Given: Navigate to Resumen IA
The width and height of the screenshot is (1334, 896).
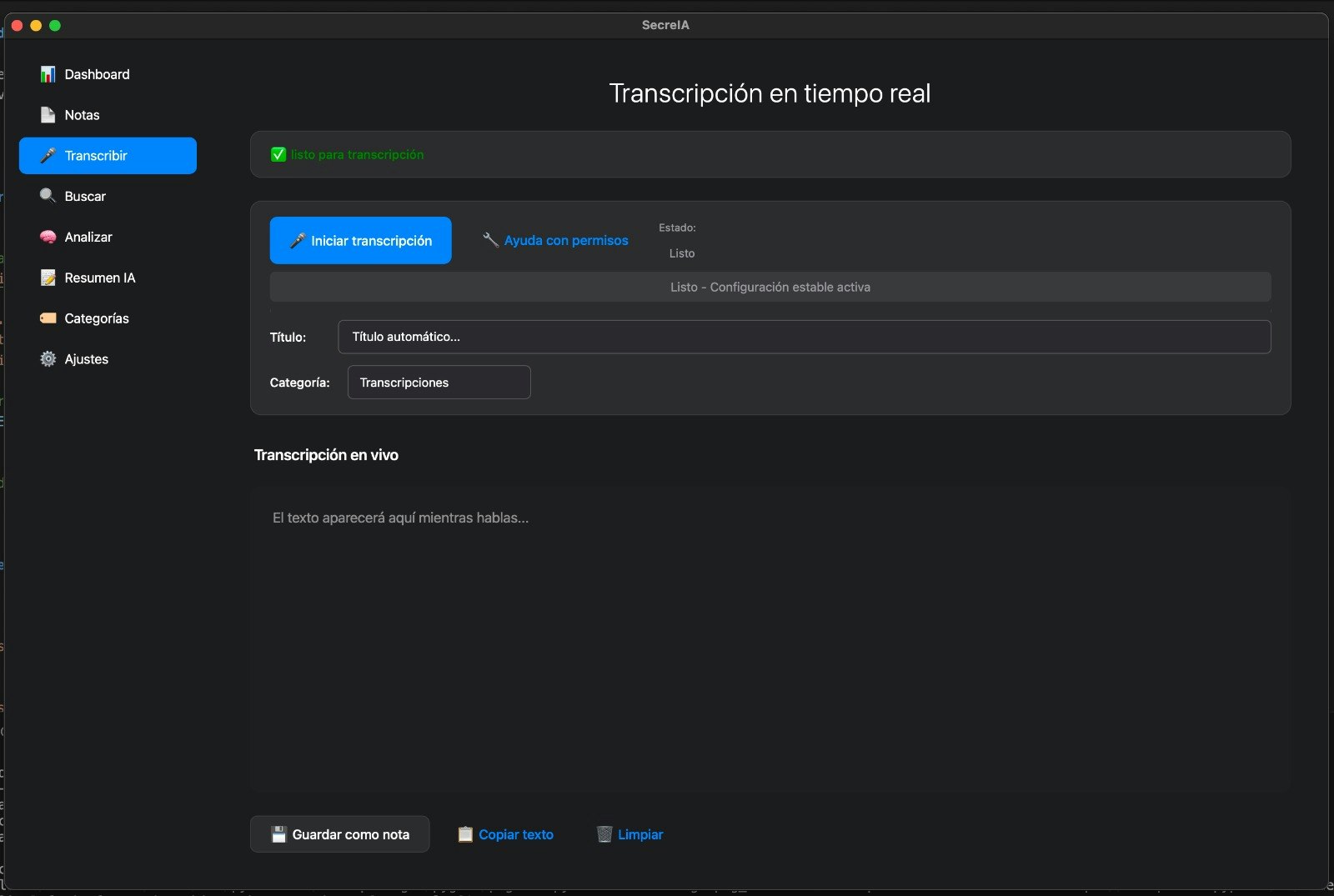Looking at the screenshot, I should click(108, 278).
